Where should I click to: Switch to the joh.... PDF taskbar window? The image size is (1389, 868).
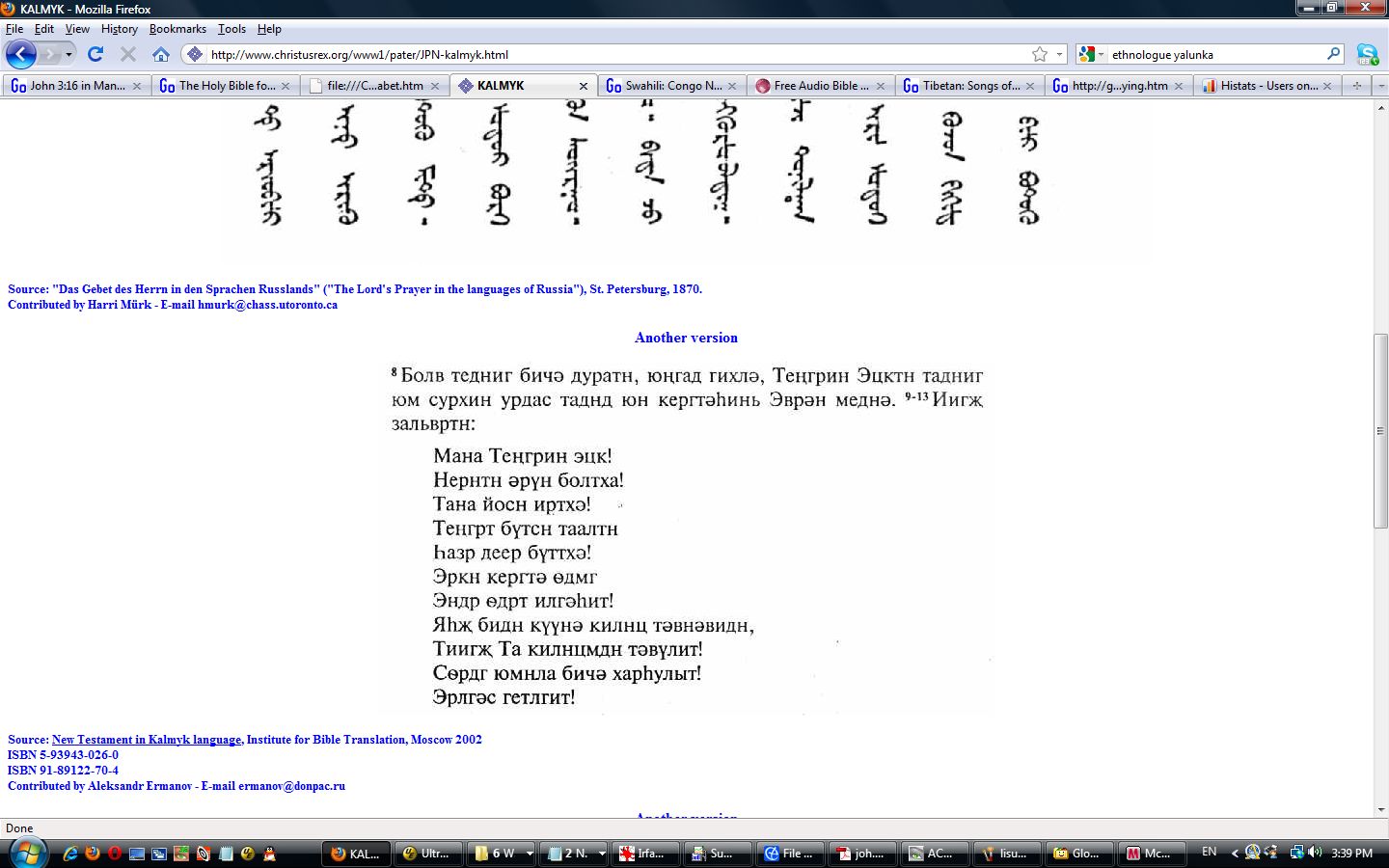coord(862,854)
